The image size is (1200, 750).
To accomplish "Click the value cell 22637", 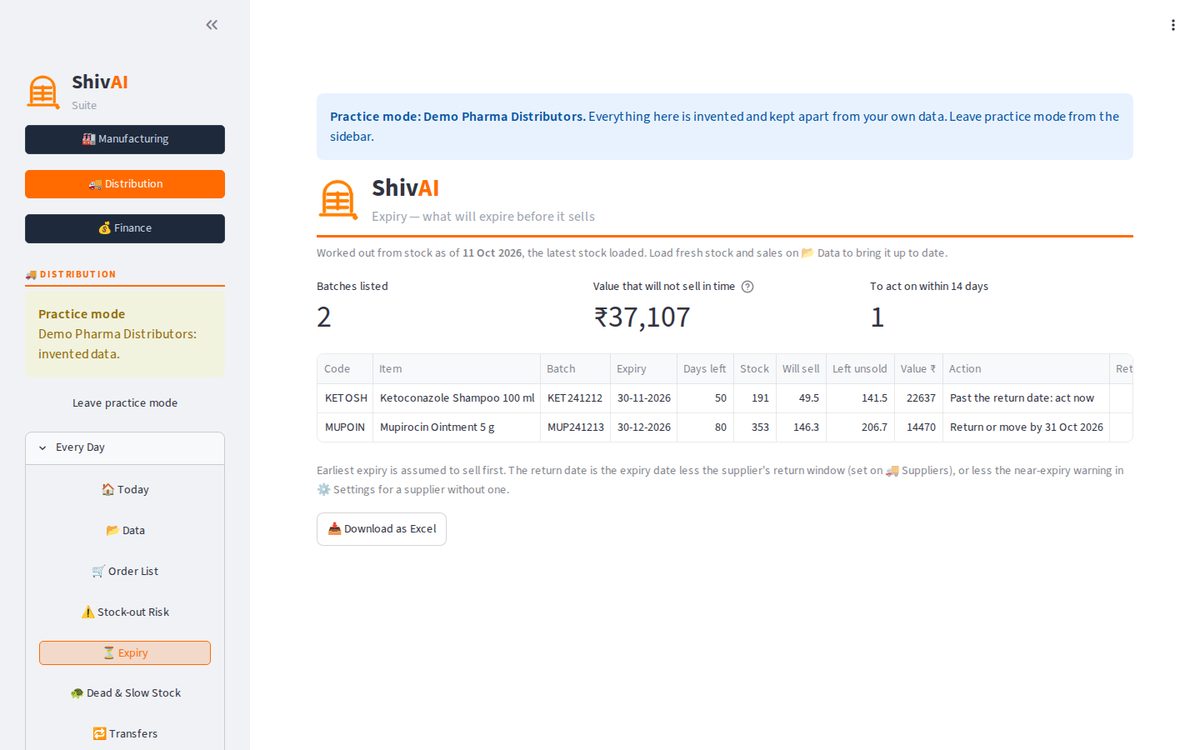I will 918,398.
